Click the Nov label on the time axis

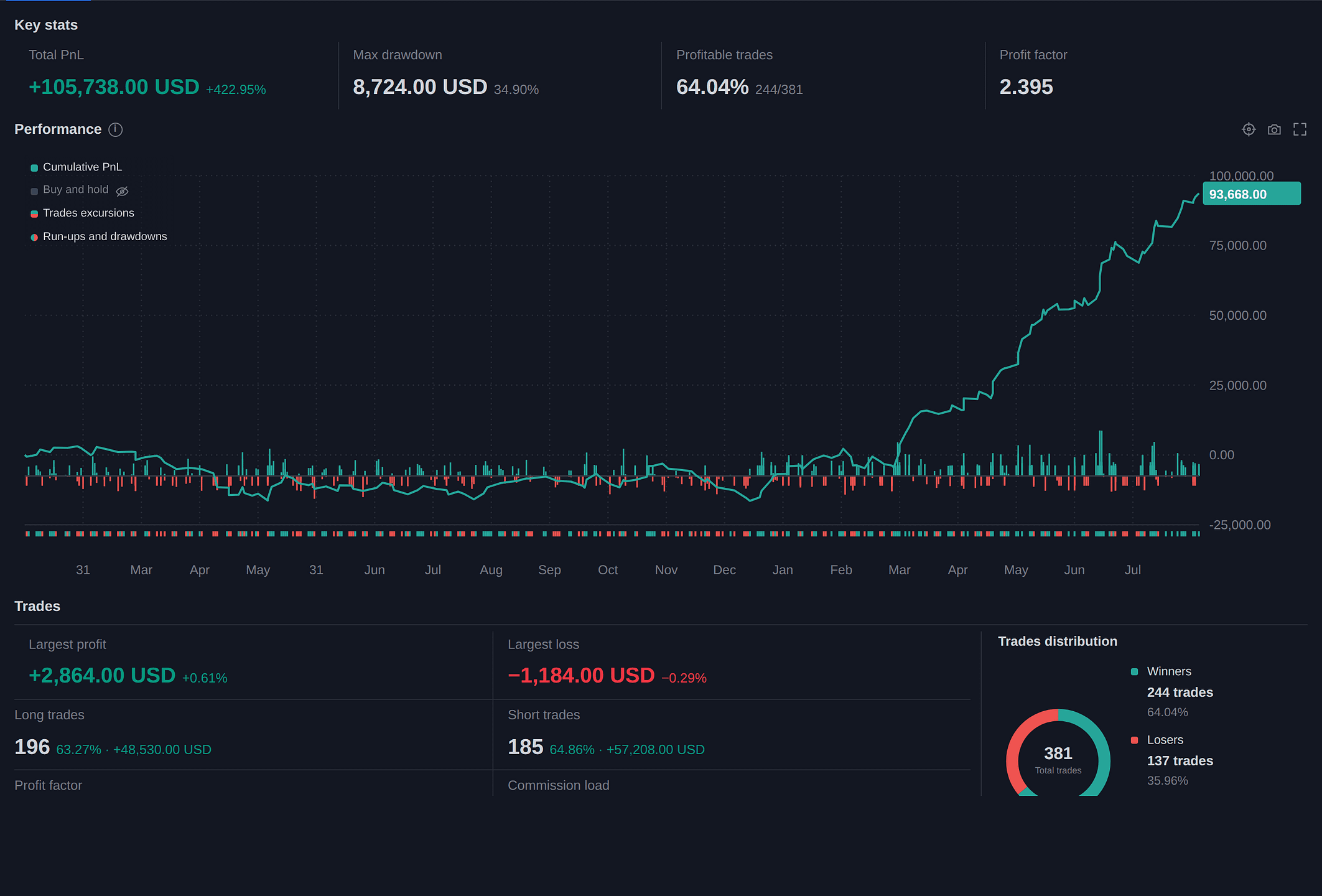(x=666, y=570)
